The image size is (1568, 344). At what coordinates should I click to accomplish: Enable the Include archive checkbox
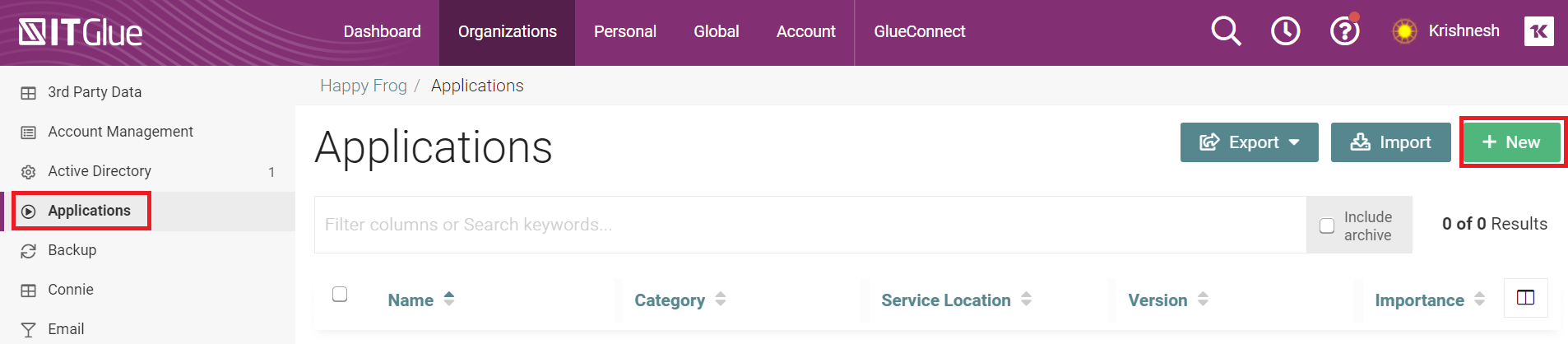point(1327,225)
